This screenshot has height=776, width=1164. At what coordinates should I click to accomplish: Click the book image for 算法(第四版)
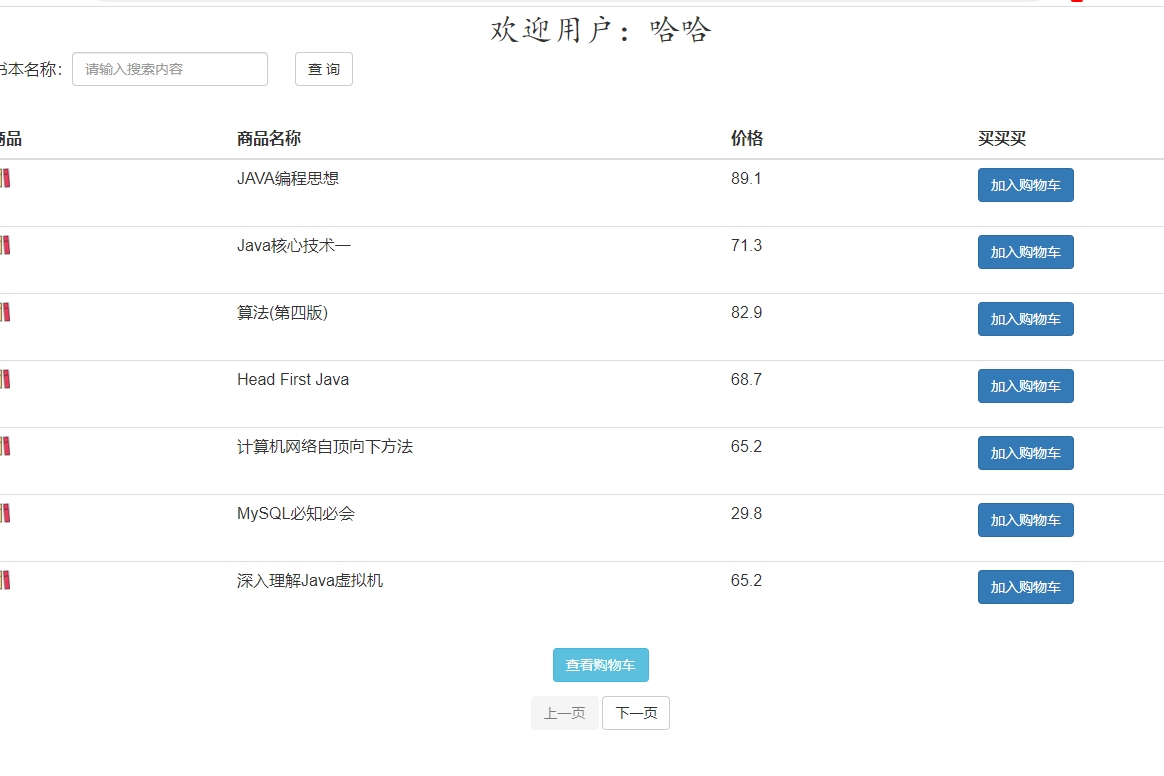4,312
